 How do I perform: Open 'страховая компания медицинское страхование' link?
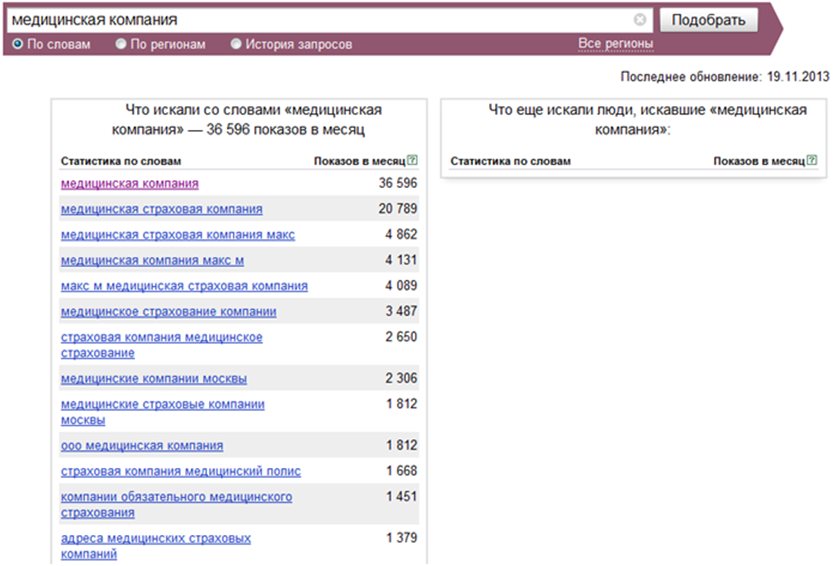[x=162, y=345]
